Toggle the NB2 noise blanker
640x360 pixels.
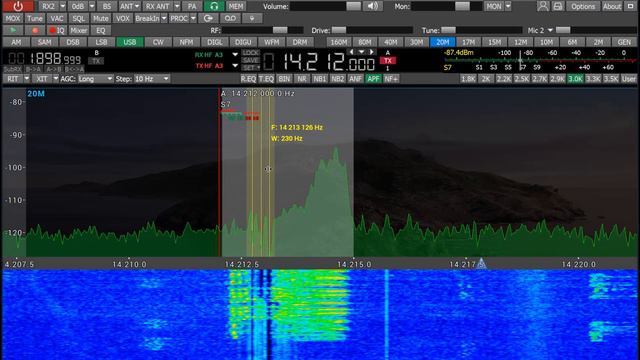click(337, 79)
